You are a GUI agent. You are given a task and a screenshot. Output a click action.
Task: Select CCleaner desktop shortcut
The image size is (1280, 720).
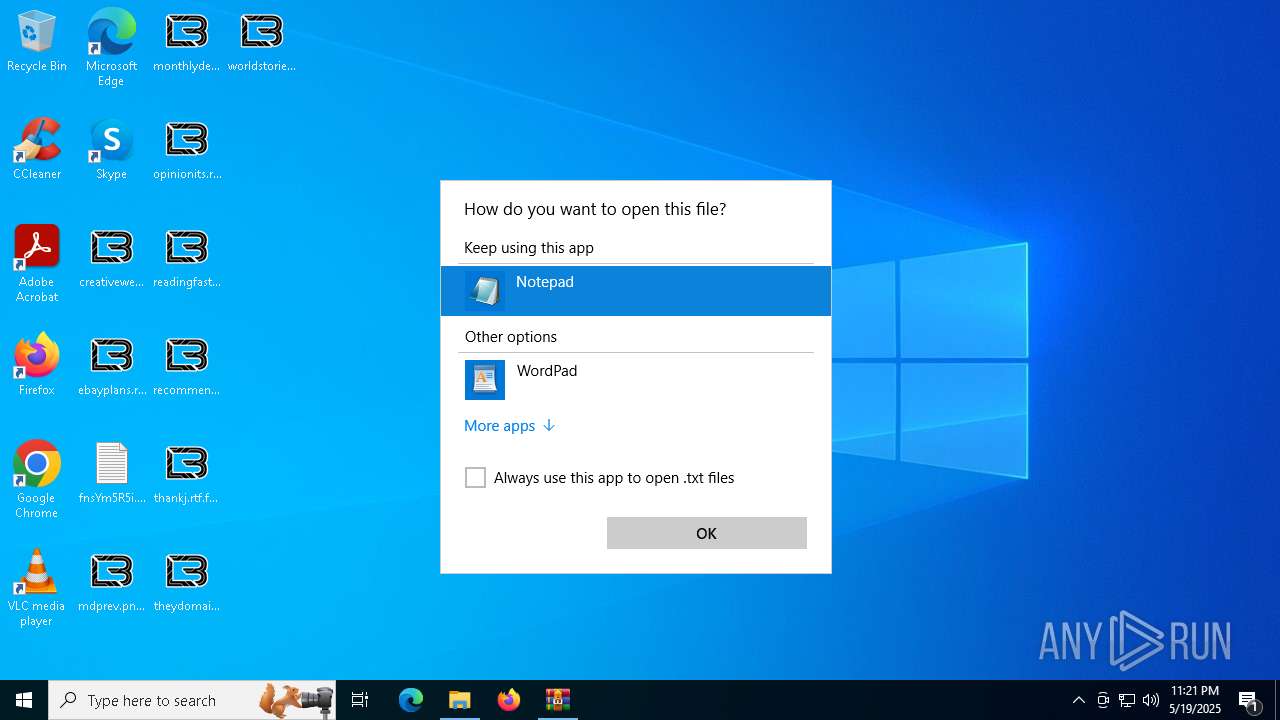37,150
